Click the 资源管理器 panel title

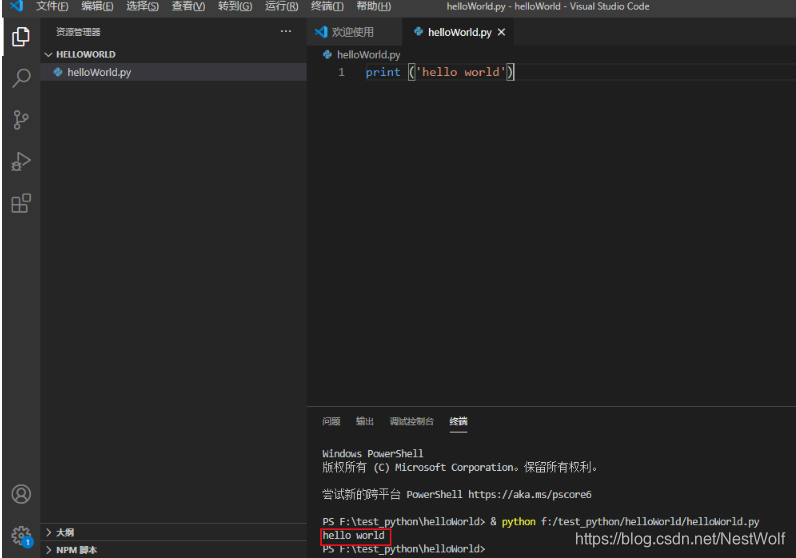point(78,32)
